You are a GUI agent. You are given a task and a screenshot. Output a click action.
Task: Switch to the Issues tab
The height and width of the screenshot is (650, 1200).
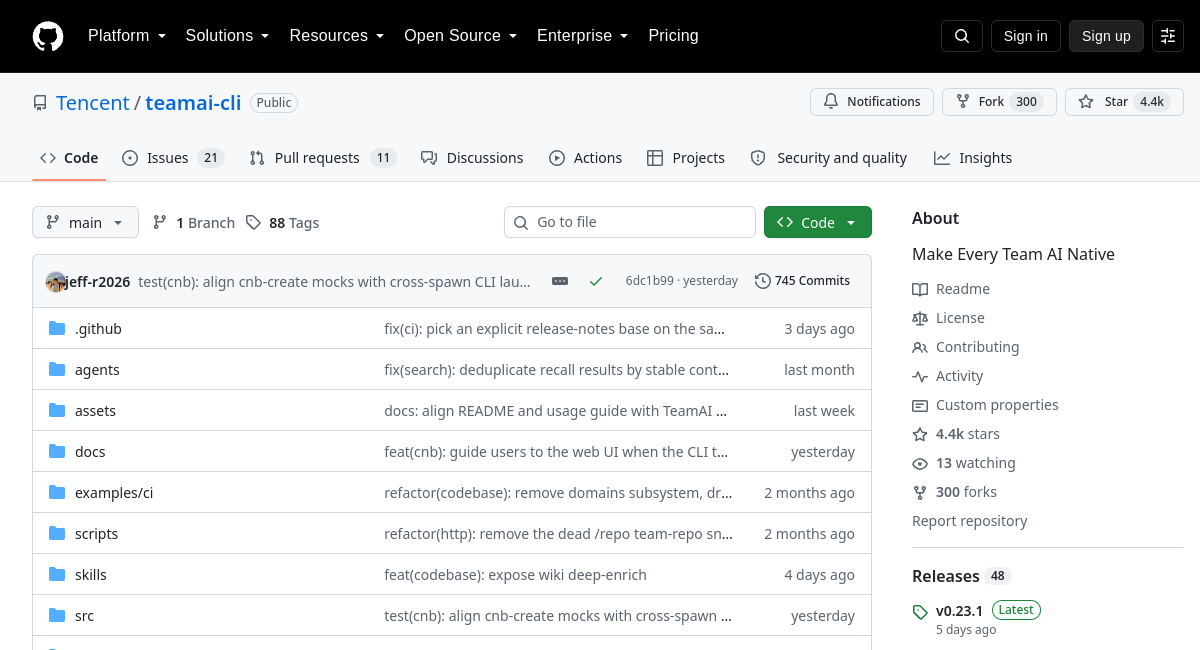click(173, 158)
